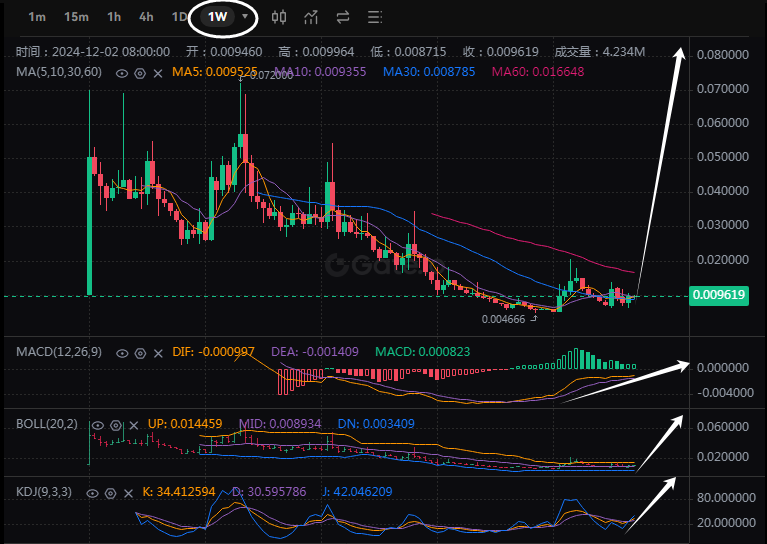The image size is (767, 544).
Task: Remove the MACD indicator
Action: pyautogui.click(x=158, y=353)
